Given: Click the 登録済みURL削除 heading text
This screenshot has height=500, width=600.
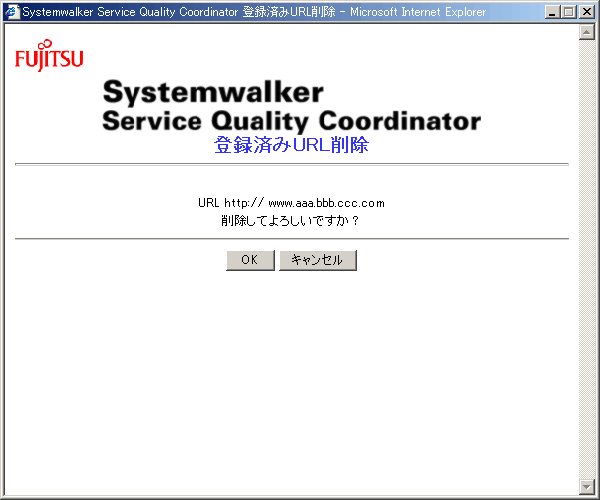Looking at the screenshot, I should (x=291, y=145).
